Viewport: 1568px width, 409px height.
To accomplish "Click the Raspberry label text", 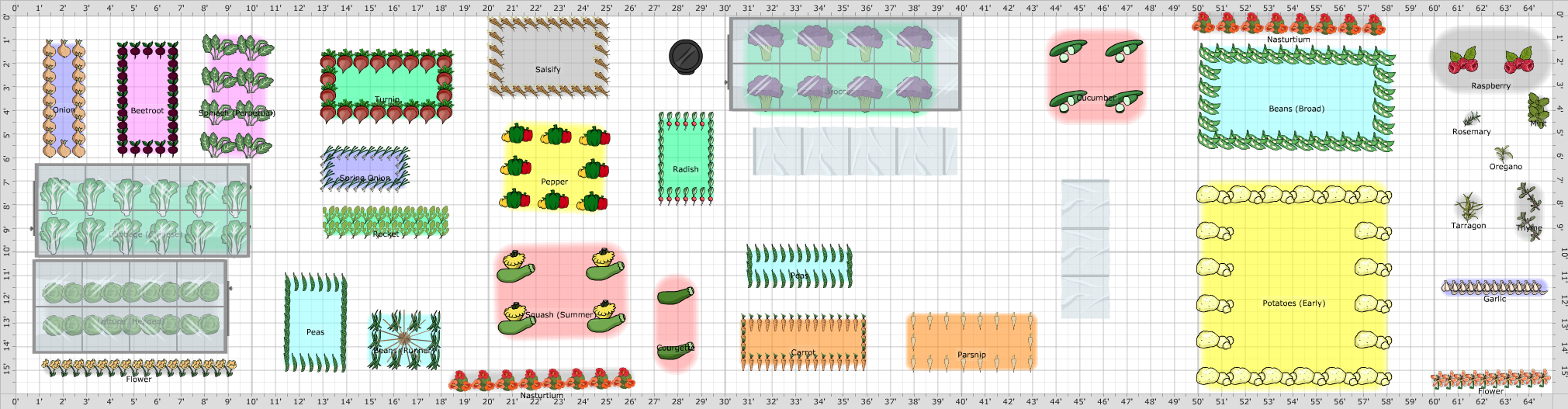I will [x=1491, y=86].
